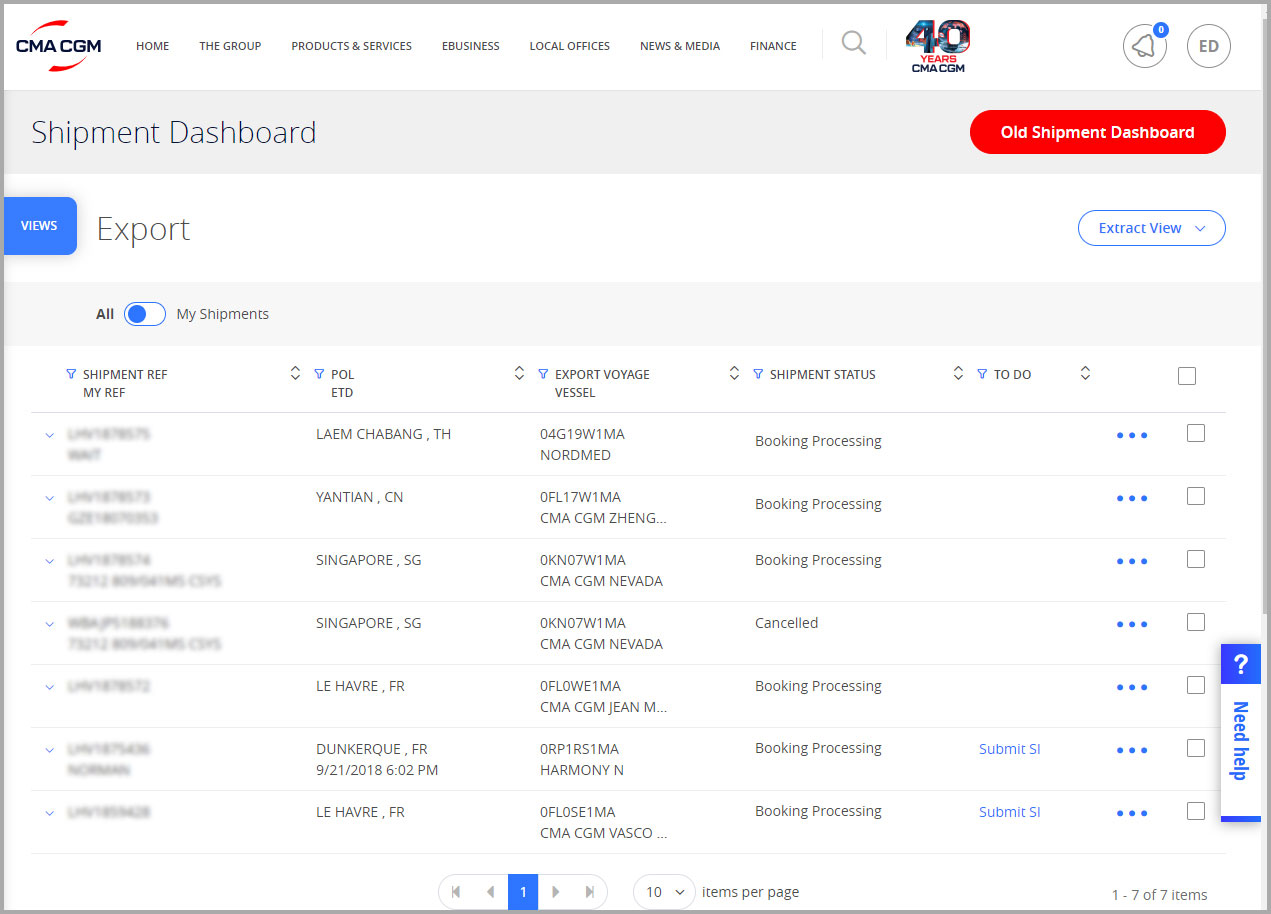Select the checkbox for the YANTIAN, CN row
The height and width of the screenshot is (914, 1271).
(1195, 497)
